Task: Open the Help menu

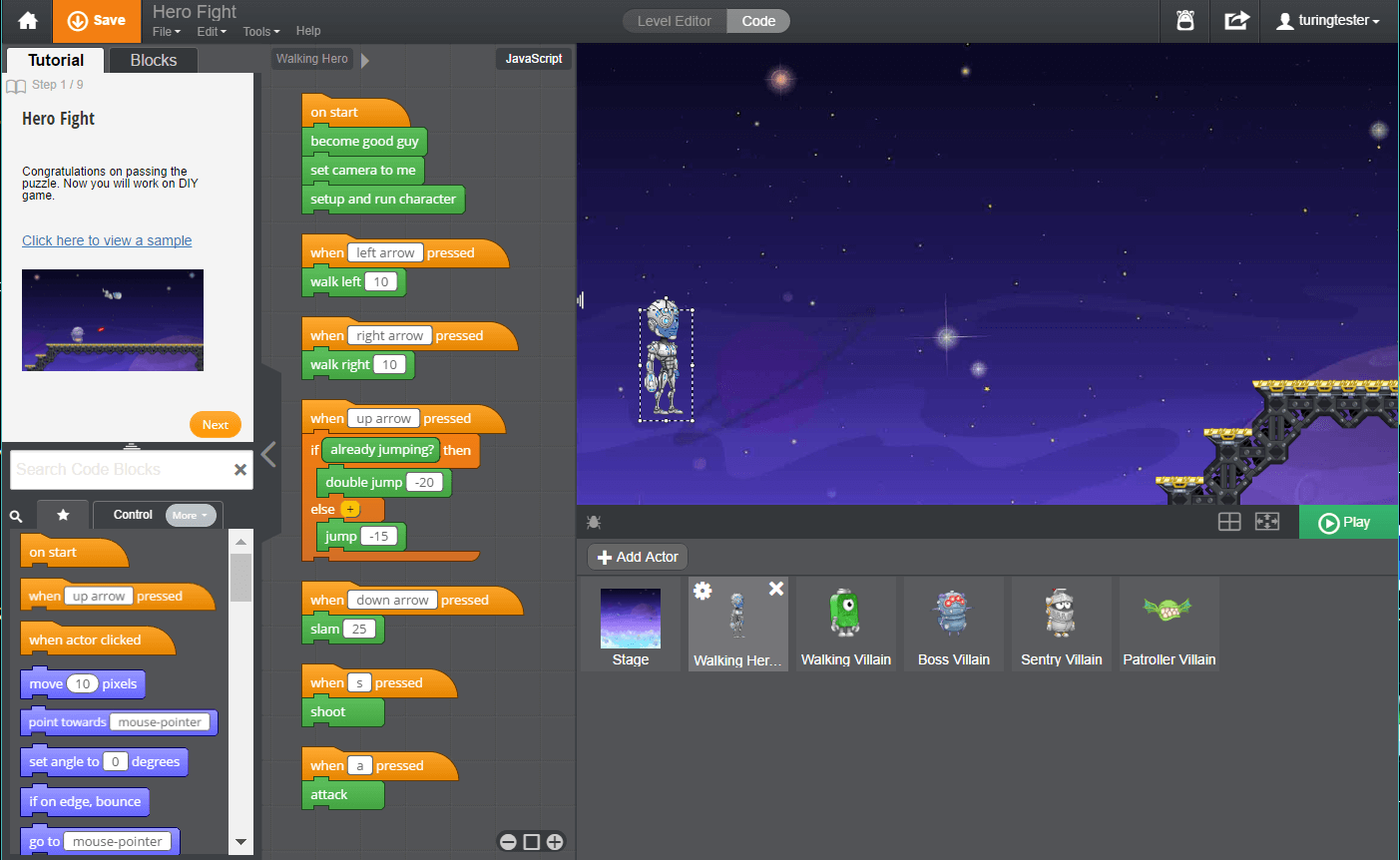Action: pos(308,31)
